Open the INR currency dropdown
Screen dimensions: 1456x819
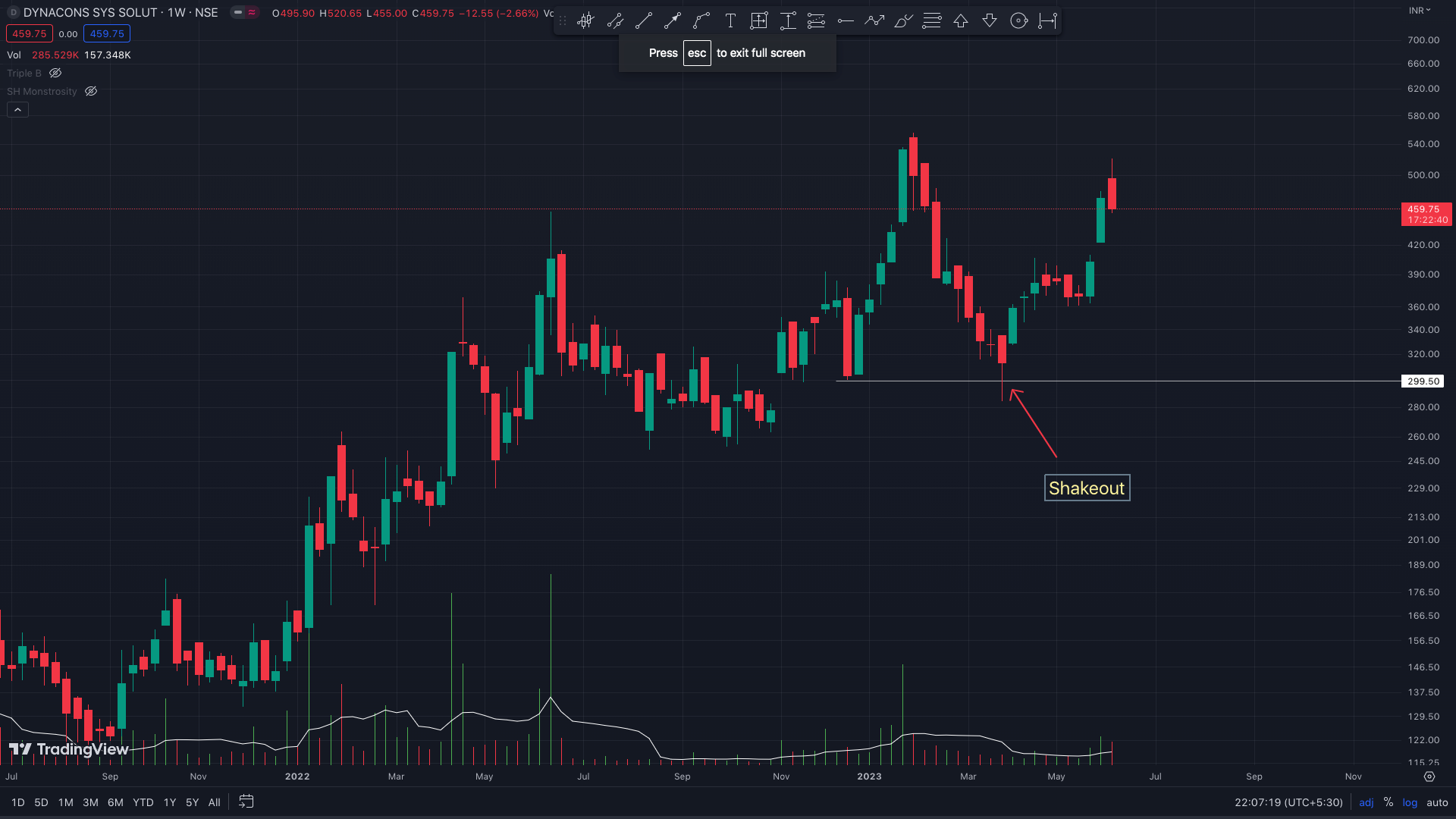1420,11
